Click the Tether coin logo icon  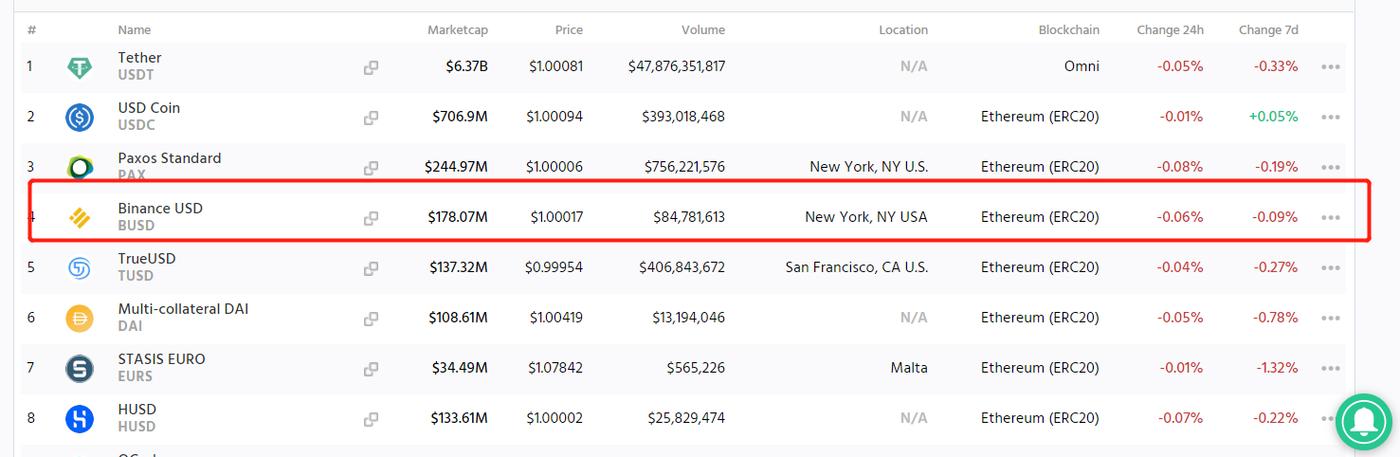click(x=79, y=68)
